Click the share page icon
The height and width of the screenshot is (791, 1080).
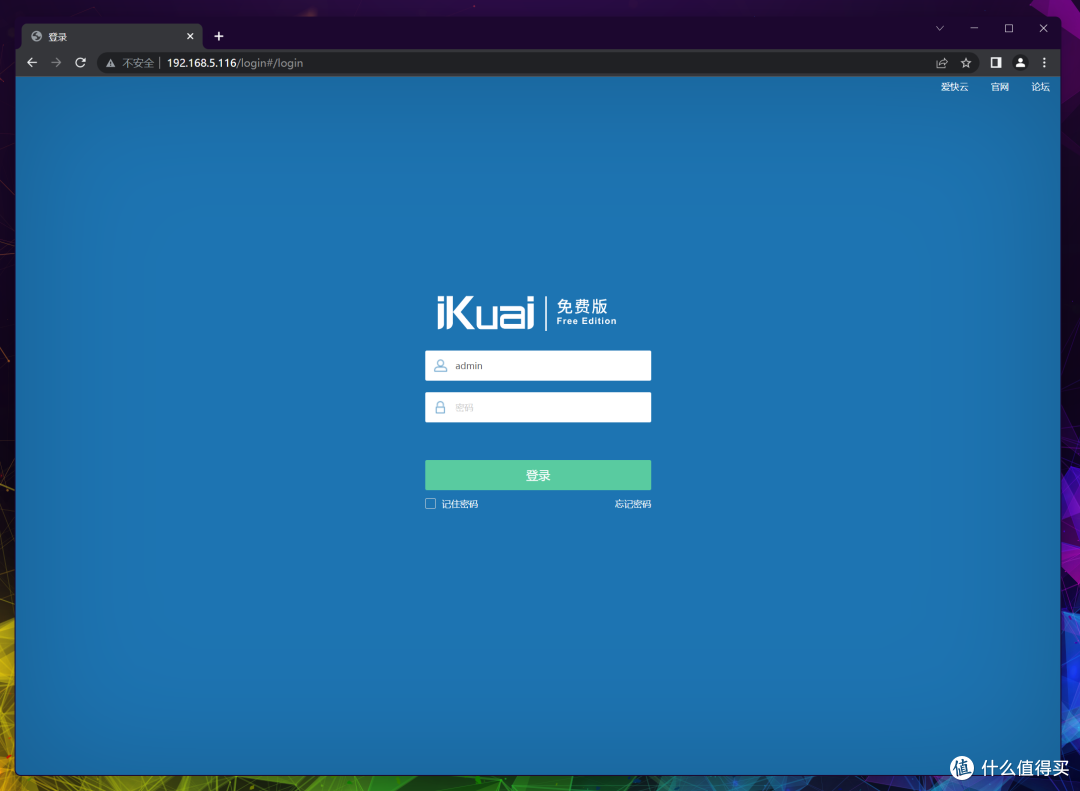pos(942,63)
